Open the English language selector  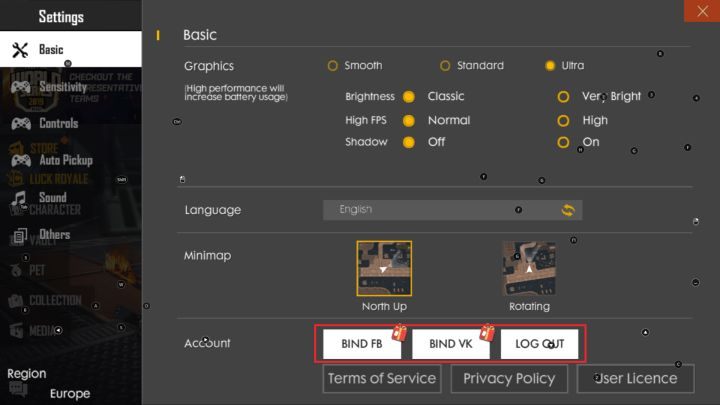click(x=440, y=210)
